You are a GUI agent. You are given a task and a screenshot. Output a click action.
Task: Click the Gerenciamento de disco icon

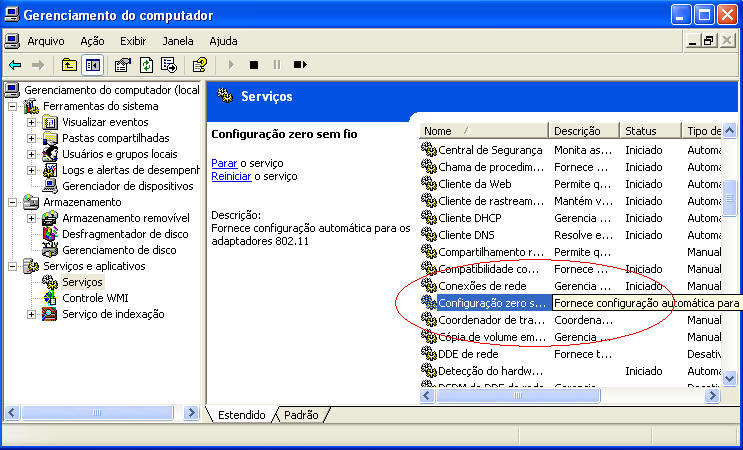tap(50, 250)
